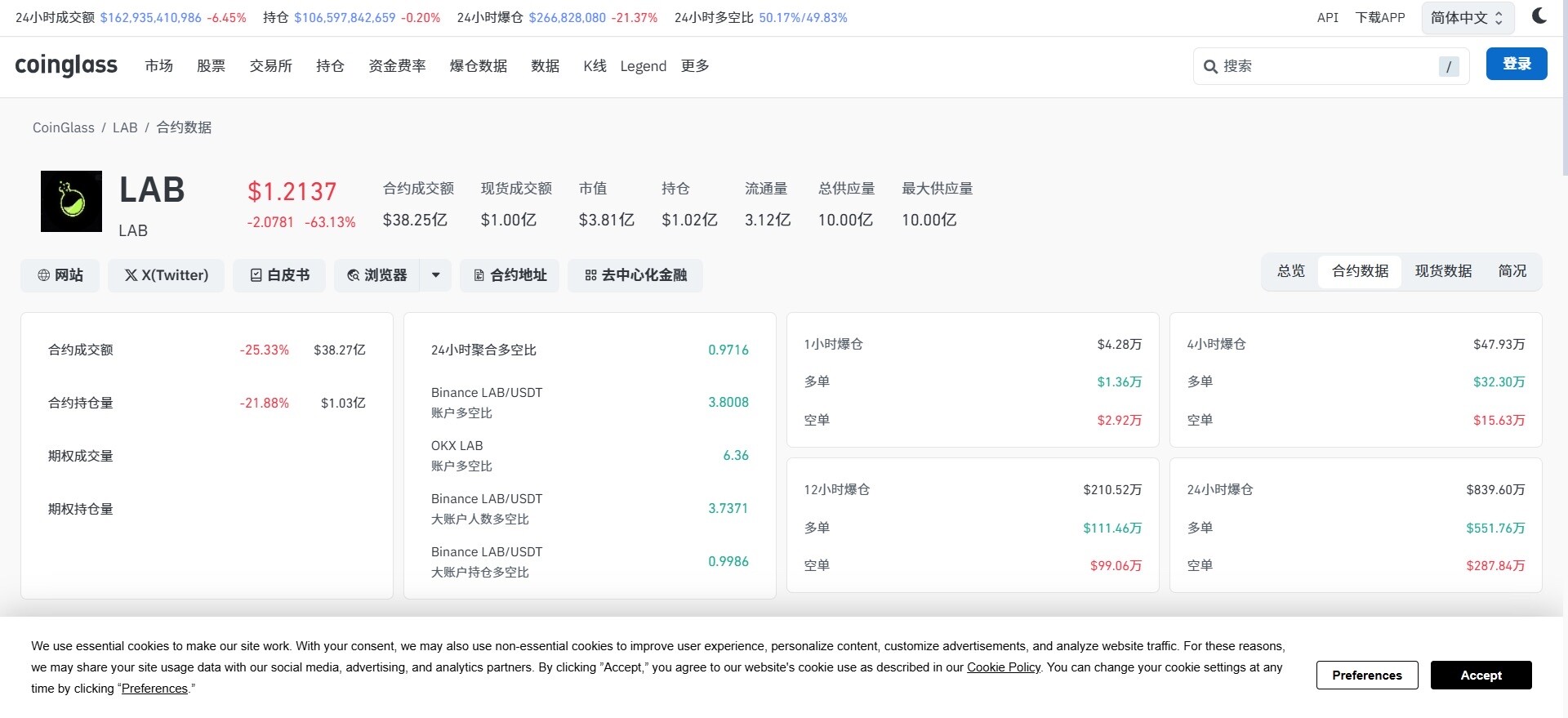Viewport: 1568px width, 718px height.
Task: Open the 爆仓数据 menu
Action: click(x=479, y=66)
